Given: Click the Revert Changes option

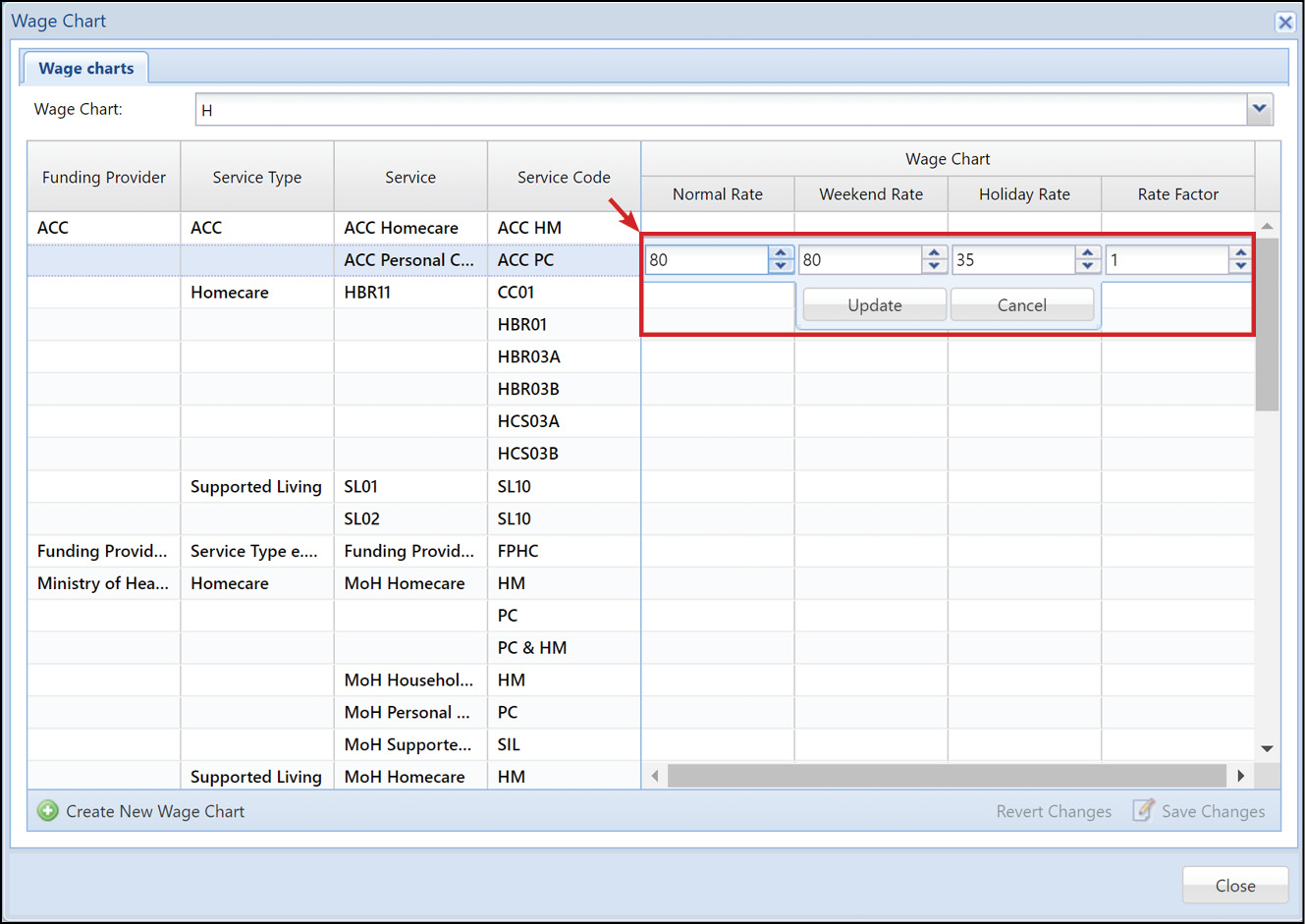Looking at the screenshot, I should pos(1054,811).
